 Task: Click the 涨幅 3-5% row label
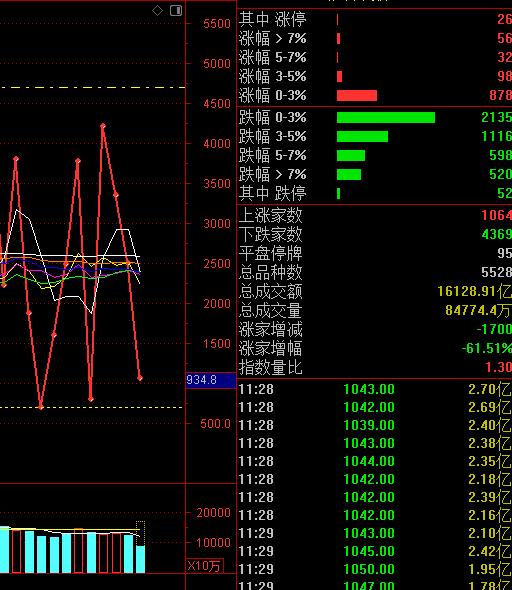click(272, 76)
